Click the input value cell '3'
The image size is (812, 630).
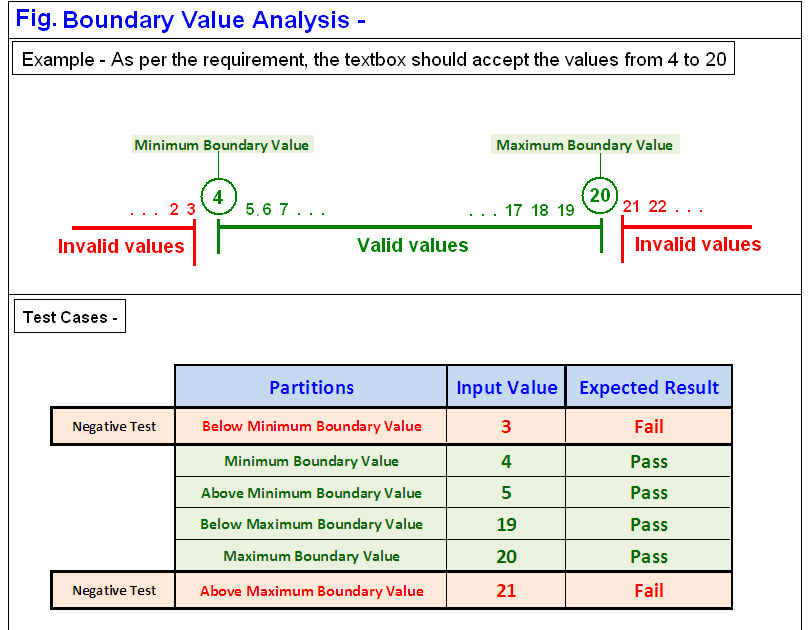(x=506, y=426)
